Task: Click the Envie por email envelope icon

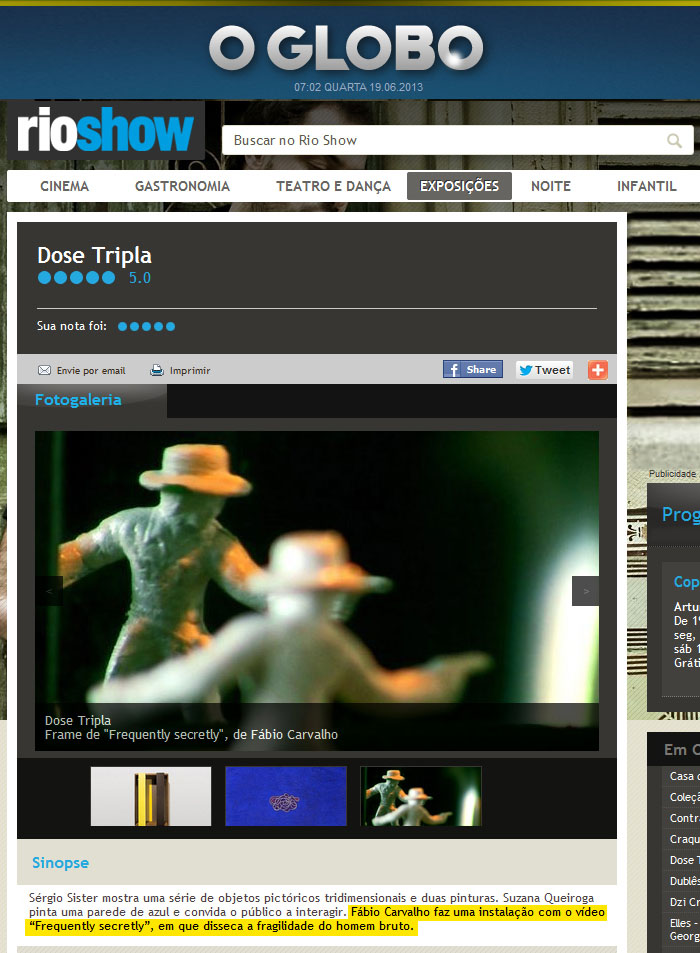Action: coord(44,370)
